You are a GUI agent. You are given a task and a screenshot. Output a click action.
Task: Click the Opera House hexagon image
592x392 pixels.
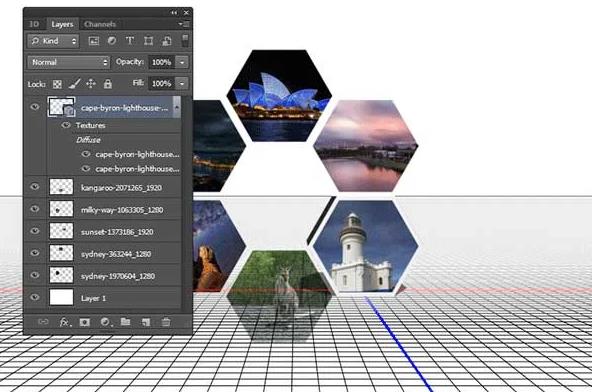[x=279, y=96]
